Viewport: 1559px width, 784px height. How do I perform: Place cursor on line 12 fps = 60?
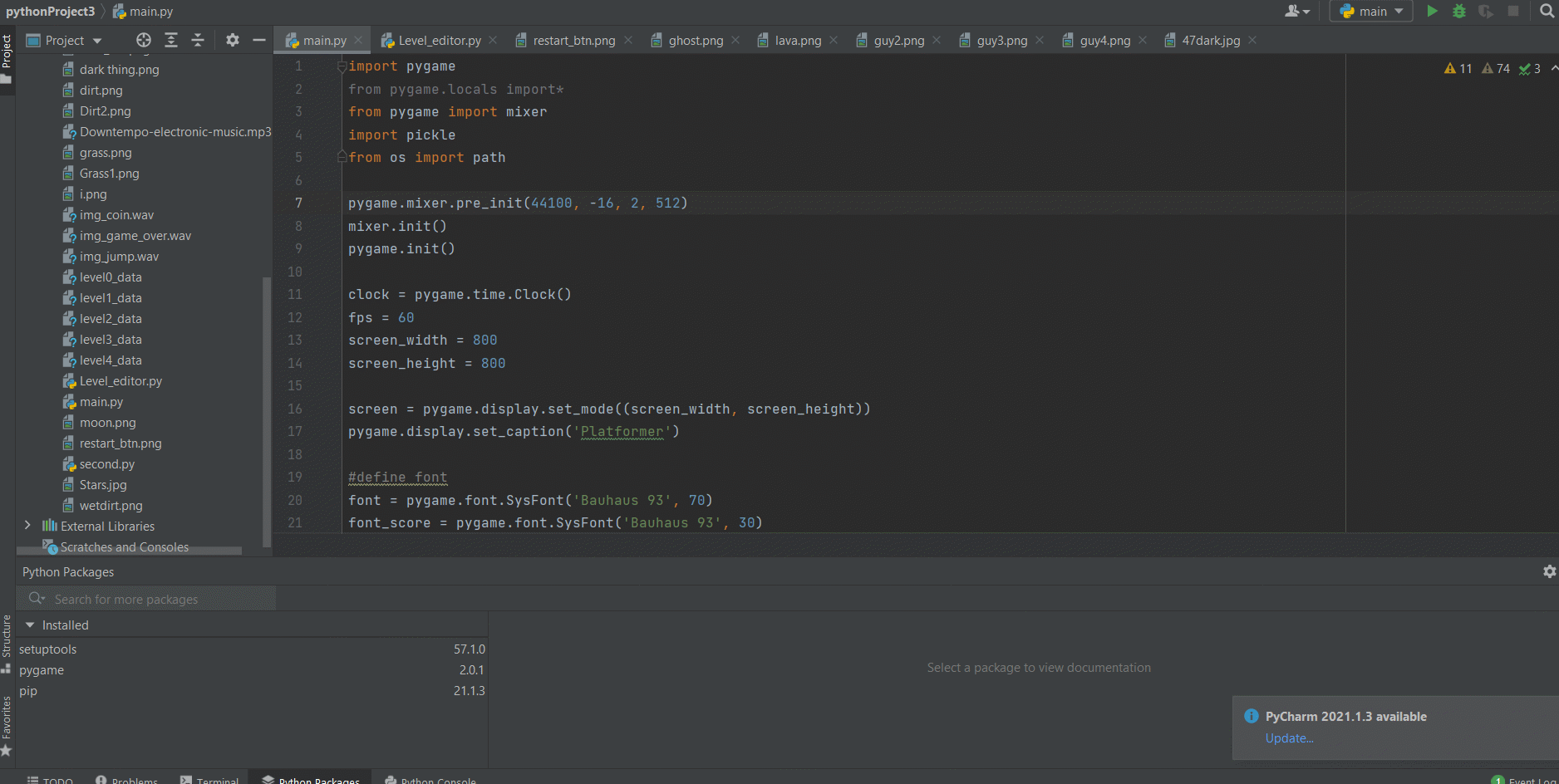tap(381, 317)
